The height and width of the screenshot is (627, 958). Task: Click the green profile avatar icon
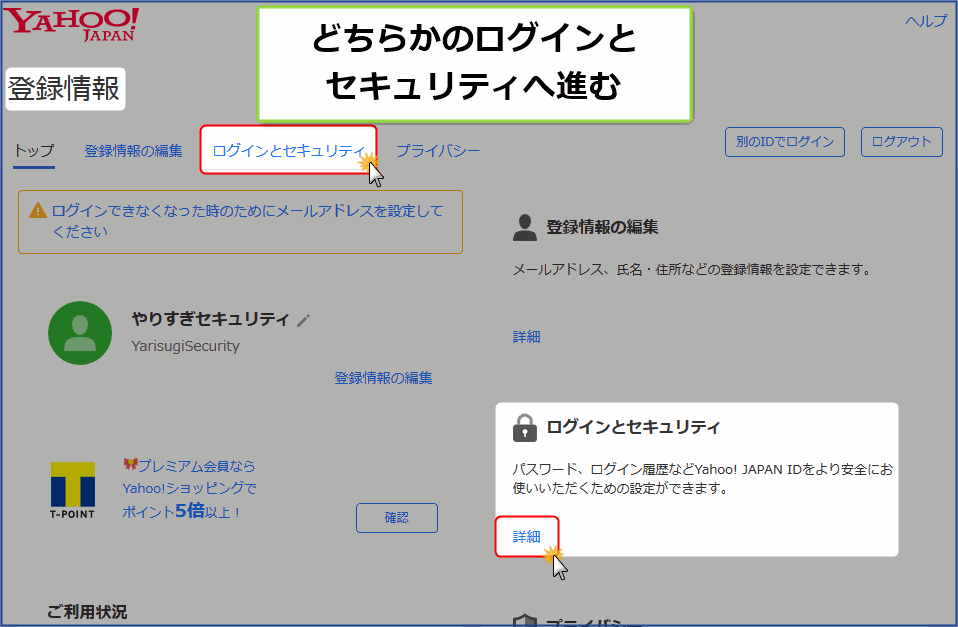tap(80, 333)
